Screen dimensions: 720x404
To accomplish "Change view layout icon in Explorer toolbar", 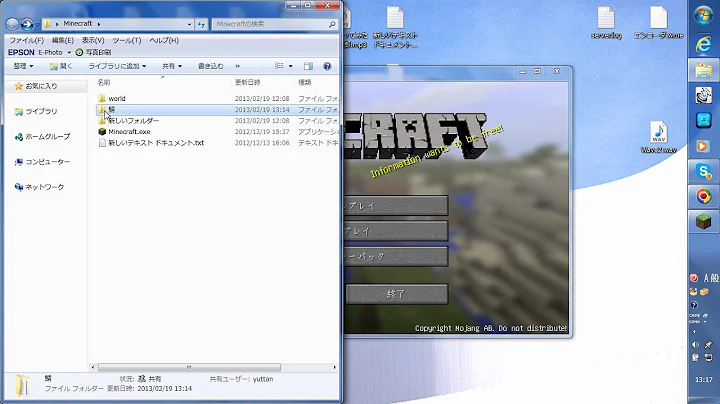I will 279,66.
